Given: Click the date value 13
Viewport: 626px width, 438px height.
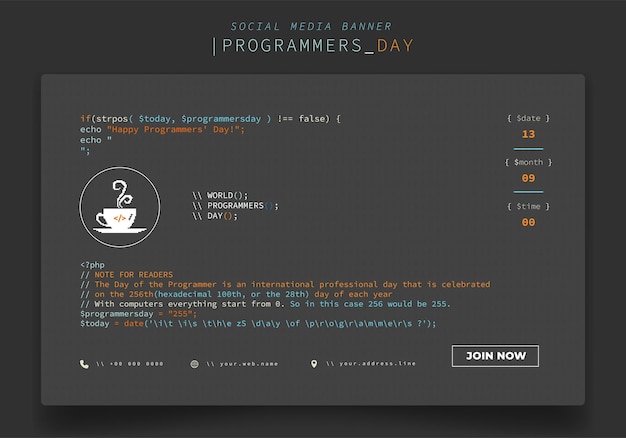Looking at the screenshot, I should (x=528, y=134).
